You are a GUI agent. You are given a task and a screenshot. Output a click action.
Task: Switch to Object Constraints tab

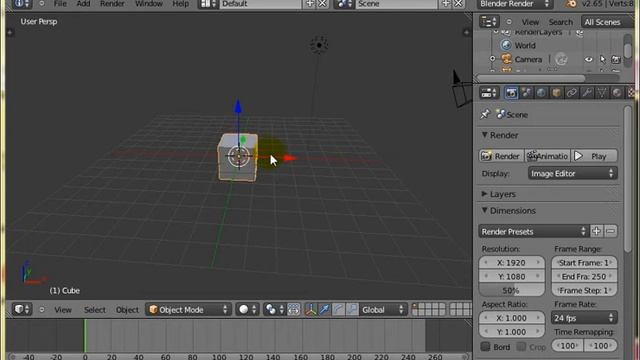point(571,93)
